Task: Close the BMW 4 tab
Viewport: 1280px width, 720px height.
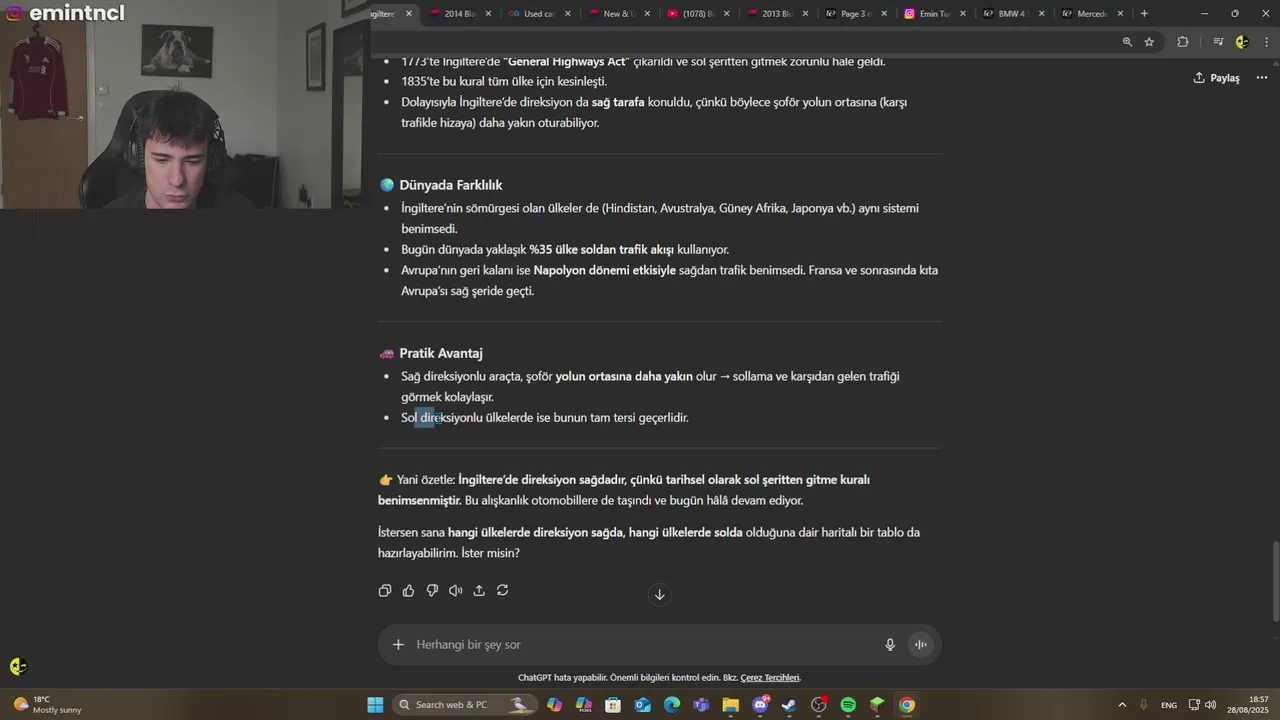Action: coord(1042,14)
